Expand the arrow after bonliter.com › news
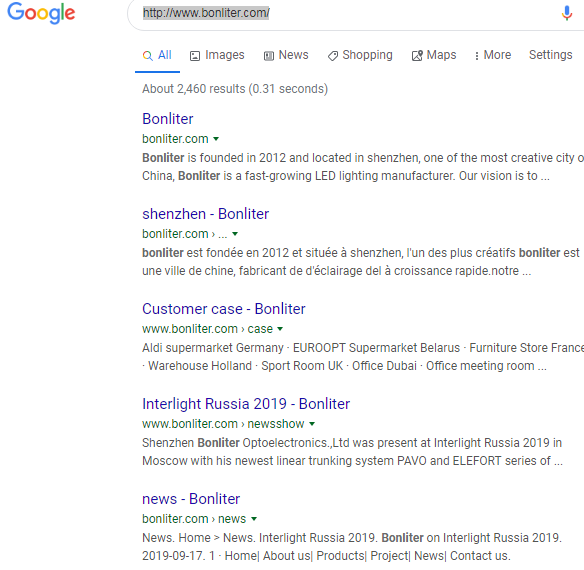 tap(254, 519)
